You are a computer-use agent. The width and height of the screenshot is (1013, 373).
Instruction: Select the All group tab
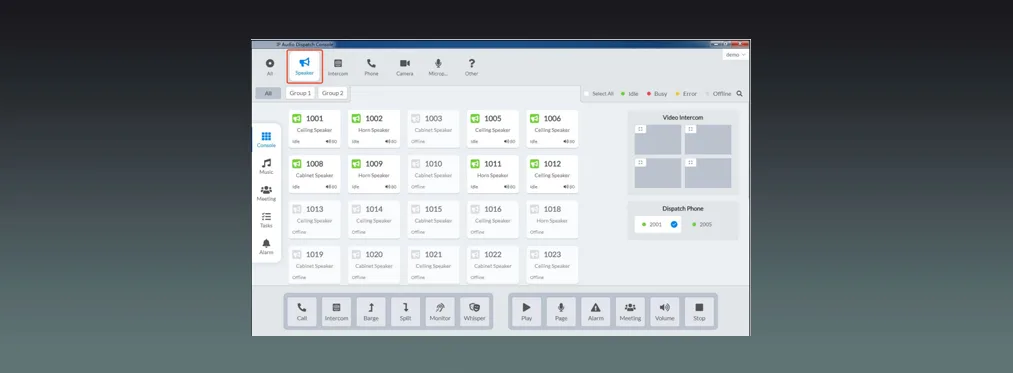pos(268,93)
